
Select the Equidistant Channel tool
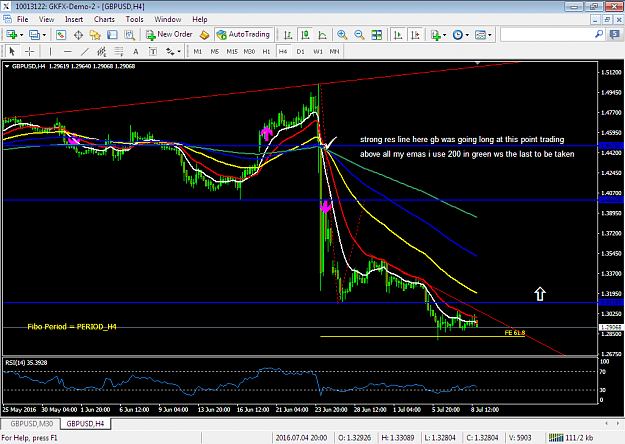click(102, 51)
